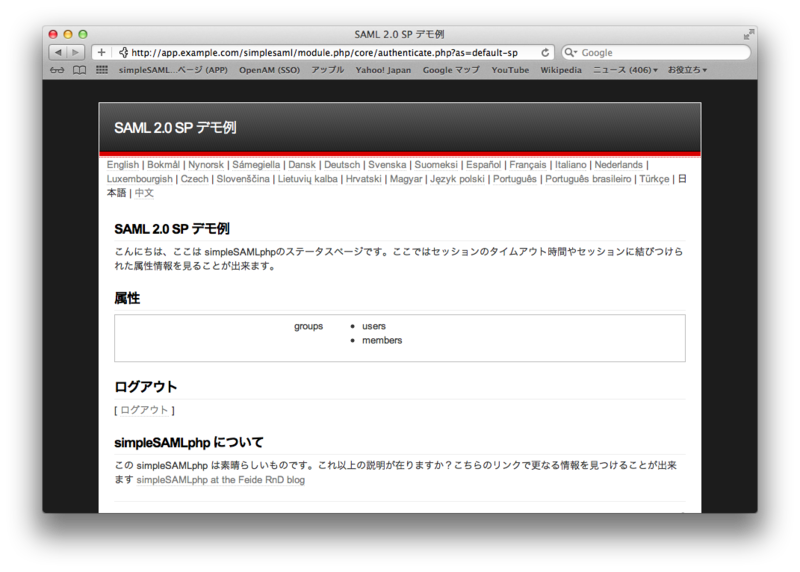Switch page language to Svenska
Image resolution: width=800 pixels, height=572 pixels.
point(387,165)
